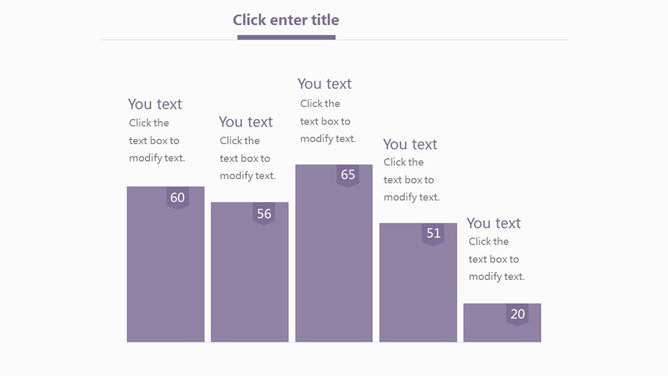Click 'You text' heading above the 65 bar
The width and height of the screenshot is (668, 376).
point(325,84)
